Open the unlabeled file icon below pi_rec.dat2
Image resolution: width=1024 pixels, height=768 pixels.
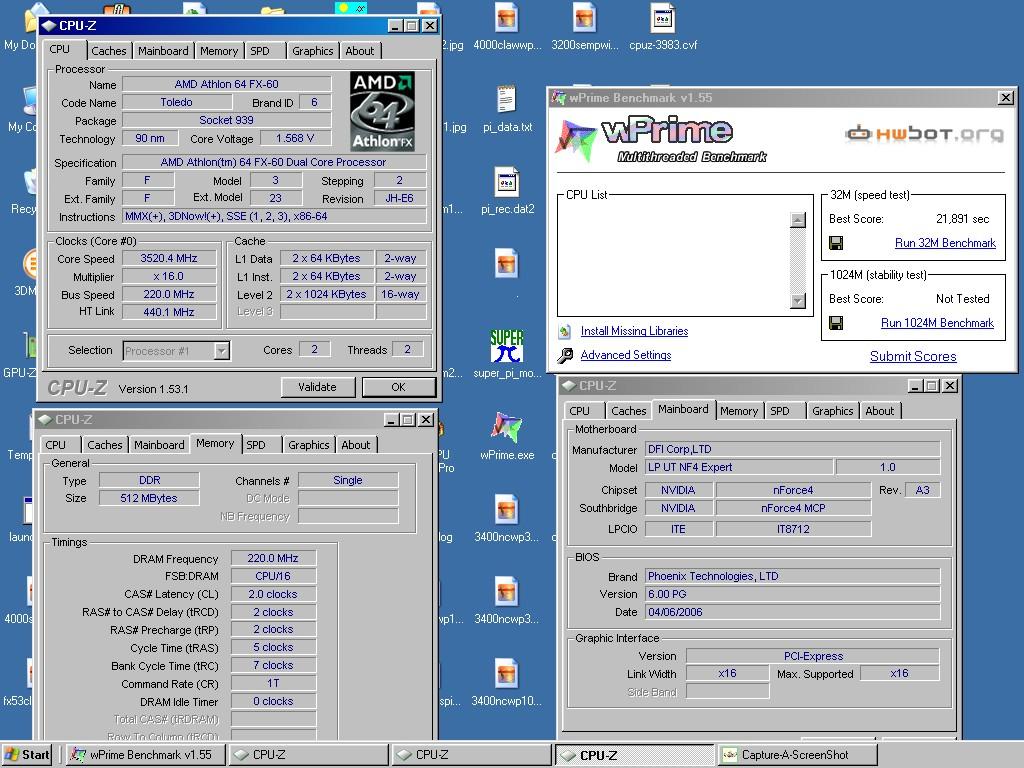tap(506, 264)
